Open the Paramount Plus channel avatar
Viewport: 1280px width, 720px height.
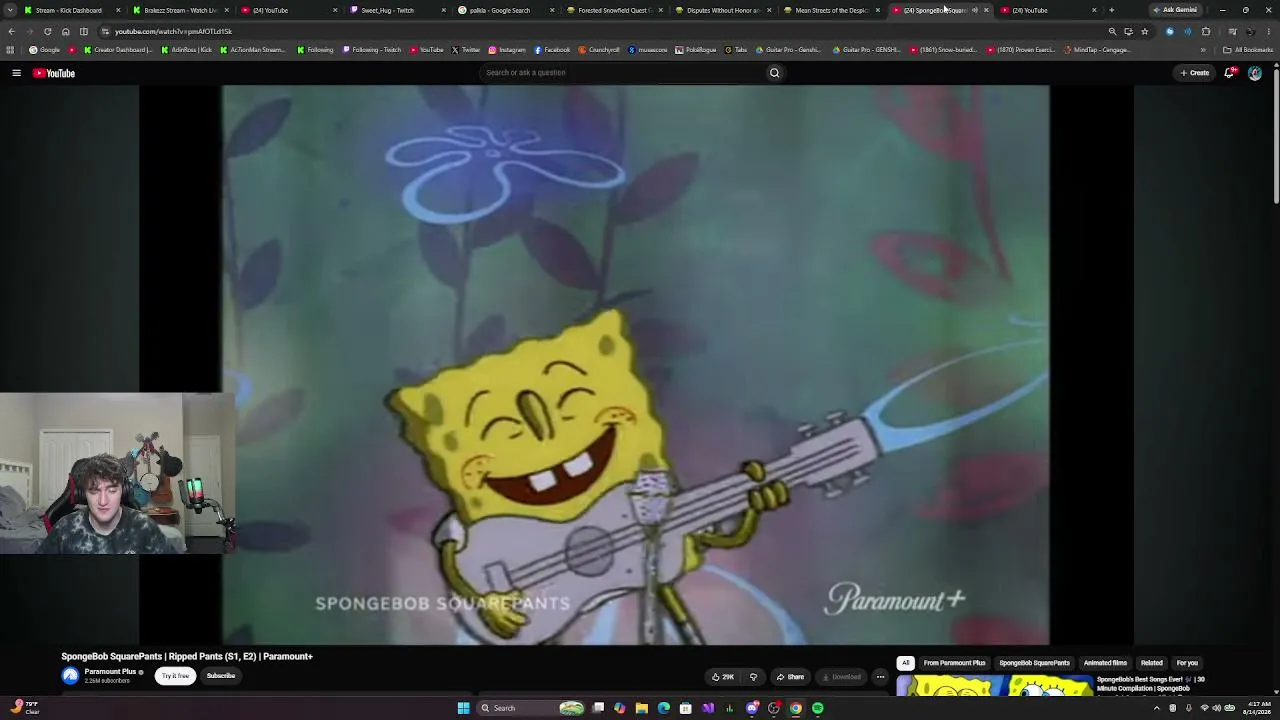coord(70,675)
